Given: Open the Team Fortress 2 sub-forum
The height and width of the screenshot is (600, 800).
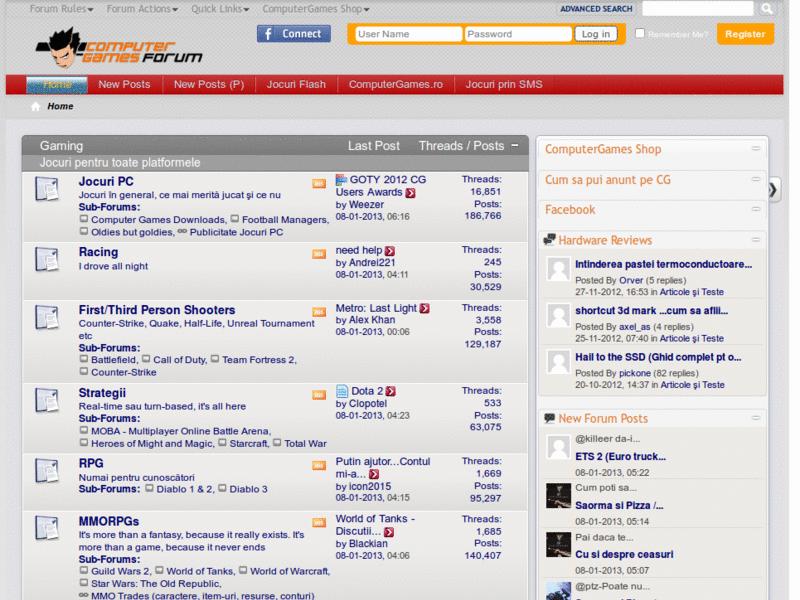Looking at the screenshot, I should point(259,360).
